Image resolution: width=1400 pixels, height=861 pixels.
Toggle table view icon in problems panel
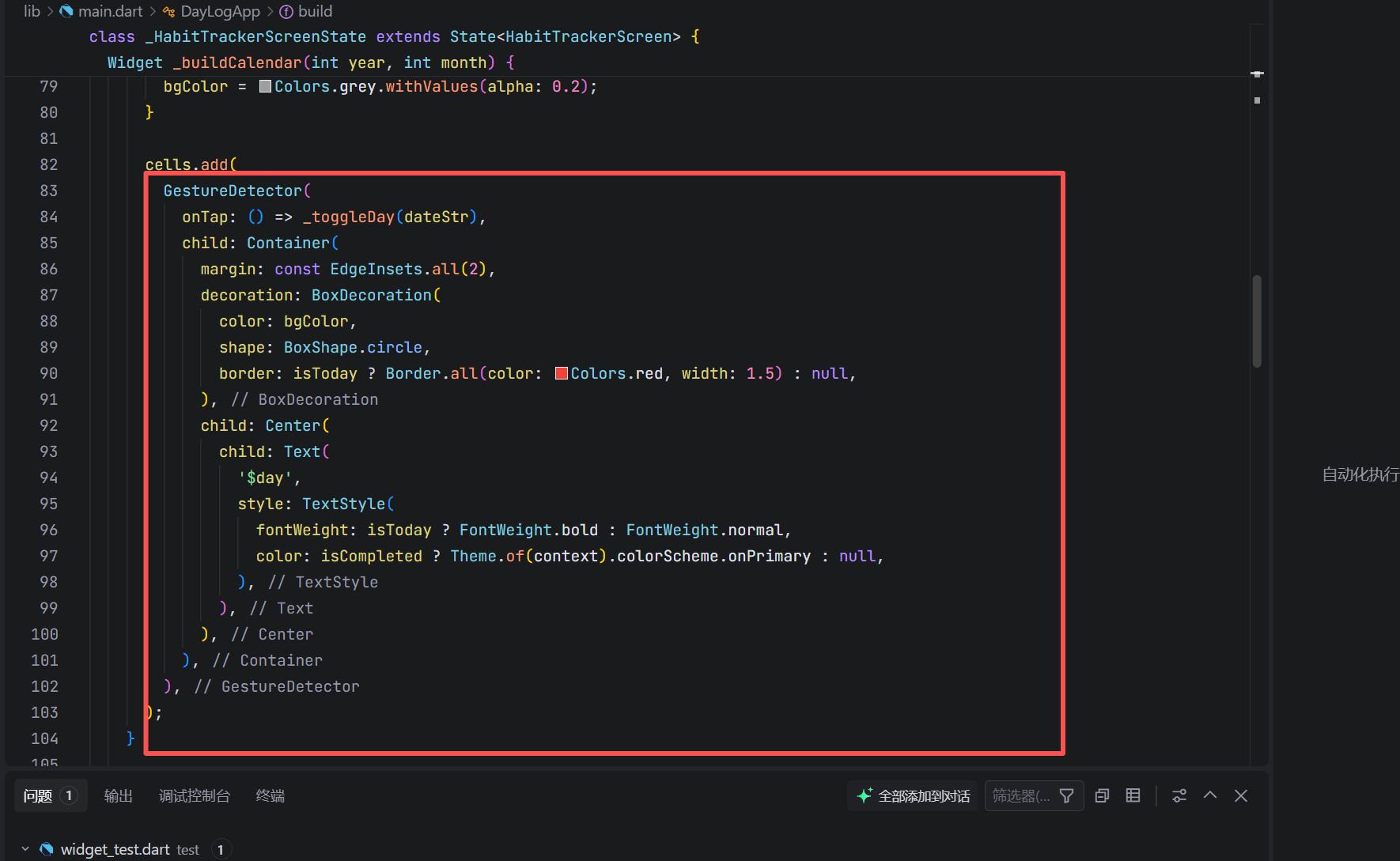pyautogui.click(x=1133, y=795)
